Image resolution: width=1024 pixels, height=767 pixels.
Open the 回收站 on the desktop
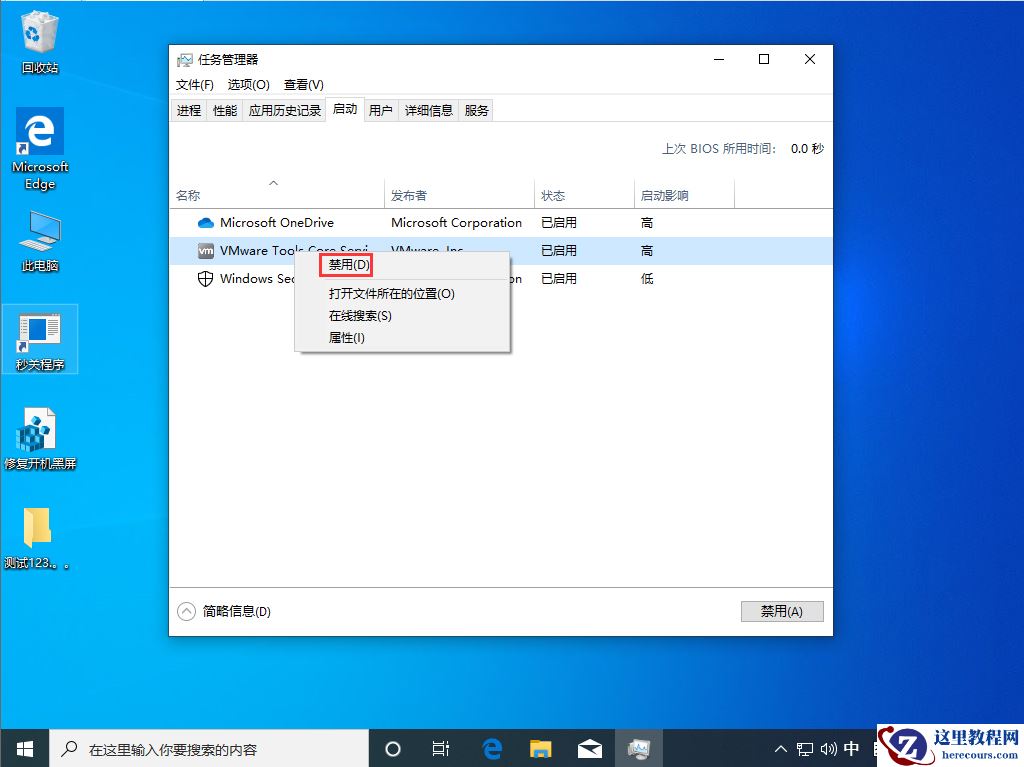coord(39,30)
